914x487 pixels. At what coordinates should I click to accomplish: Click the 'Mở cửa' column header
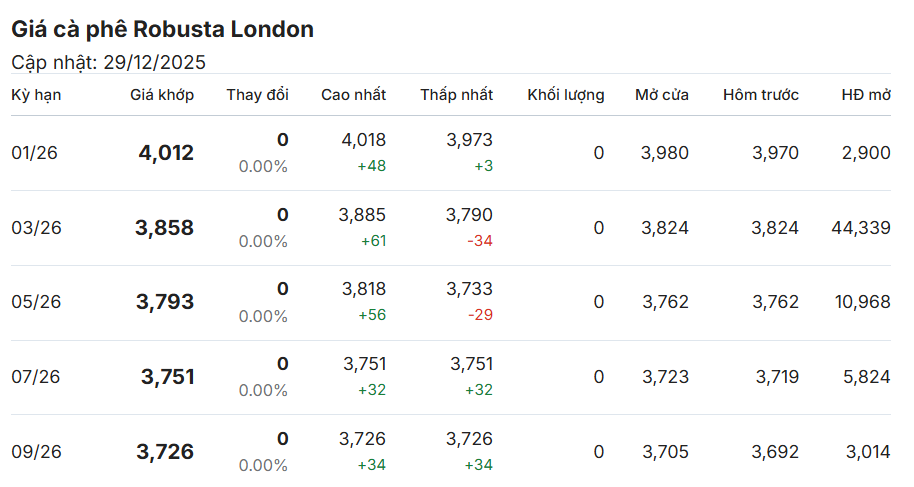point(662,95)
